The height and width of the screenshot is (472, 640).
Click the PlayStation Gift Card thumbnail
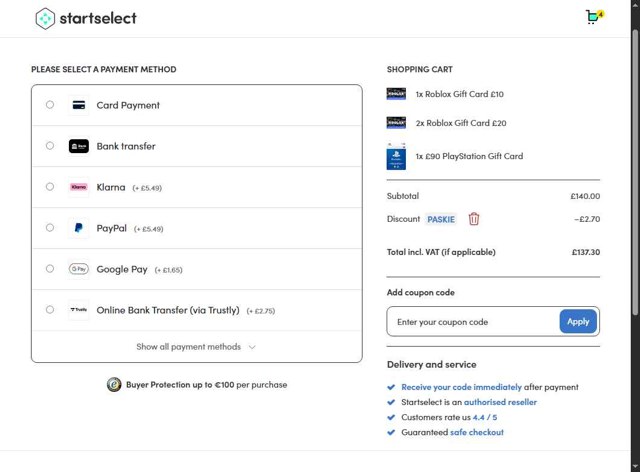(396, 156)
